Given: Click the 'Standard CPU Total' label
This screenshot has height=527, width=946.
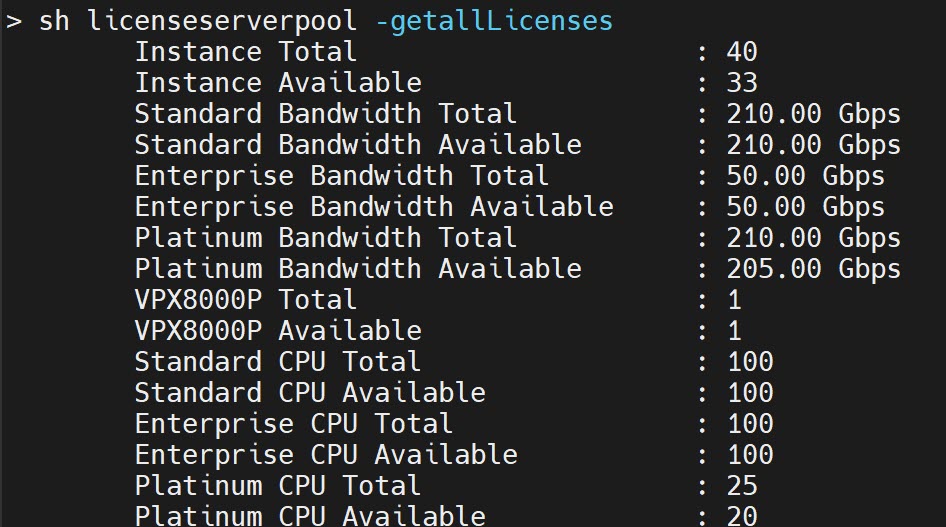Looking at the screenshot, I should (x=278, y=362).
